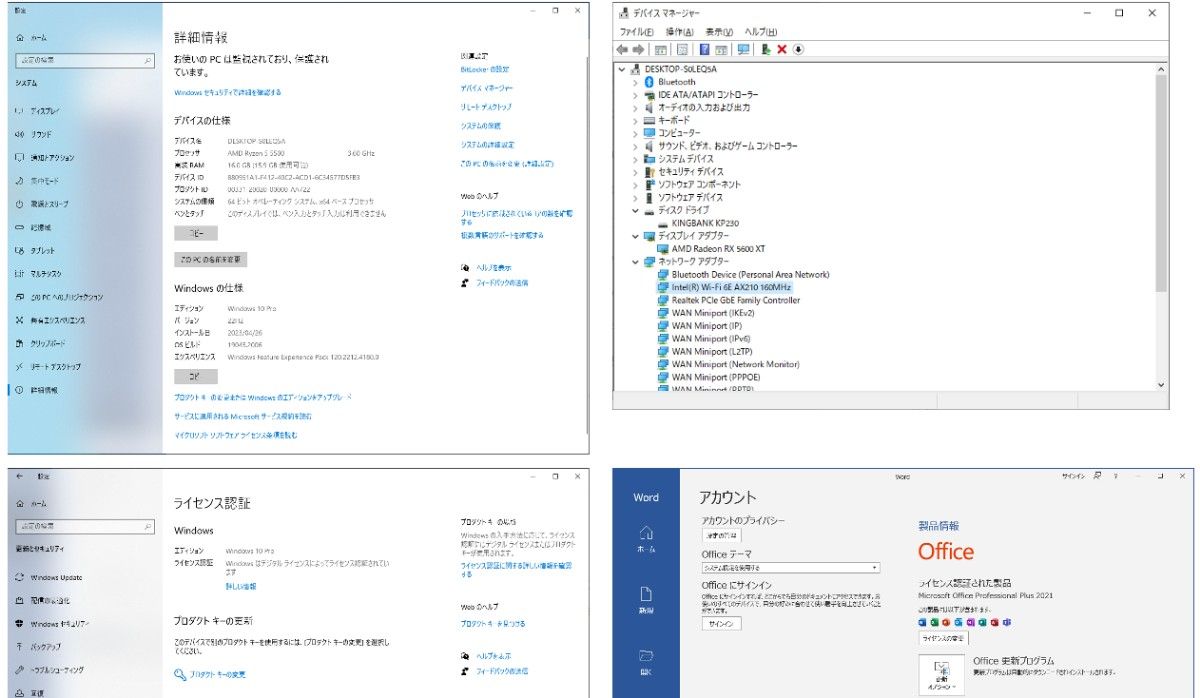Screen dimensions: 1200x698
Task: Click the blue Help icon in Device Manager toolbar
Action: (x=705, y=49)
